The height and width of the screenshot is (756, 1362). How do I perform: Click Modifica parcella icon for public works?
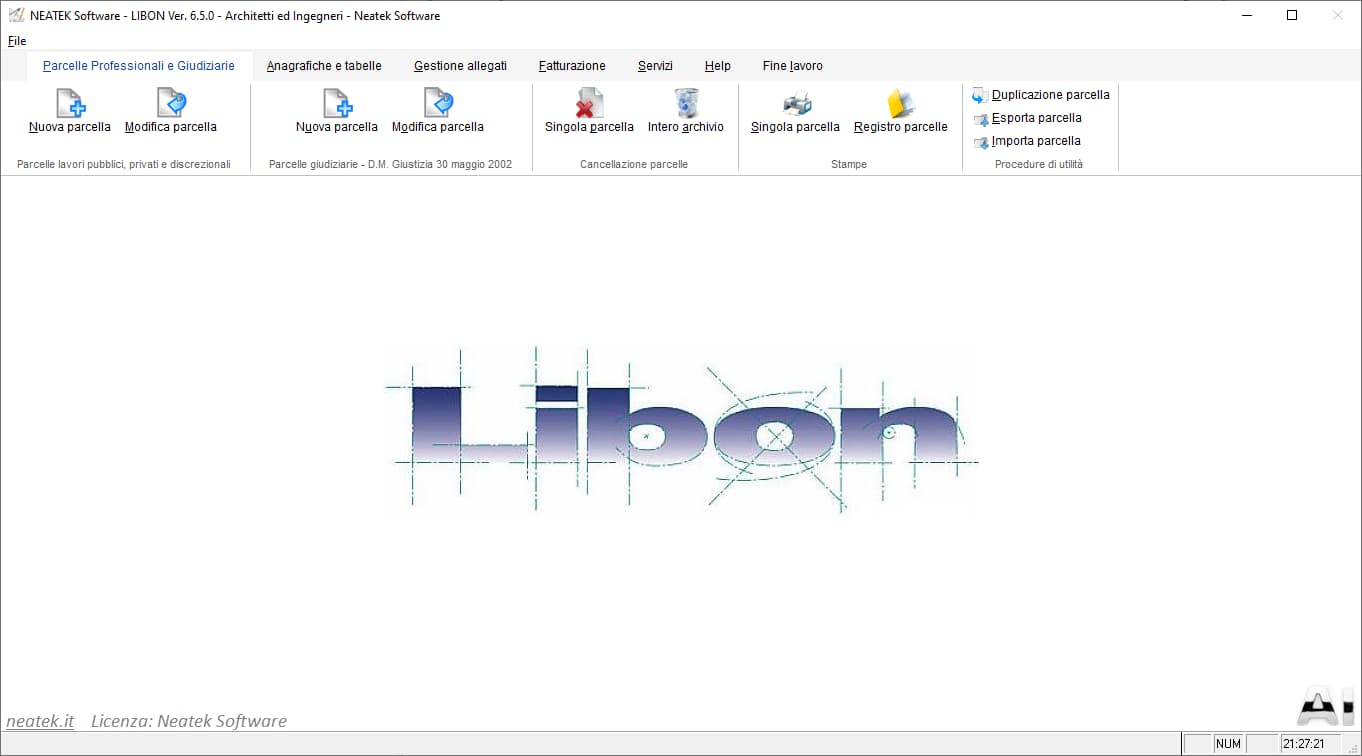tap(171, 103)
